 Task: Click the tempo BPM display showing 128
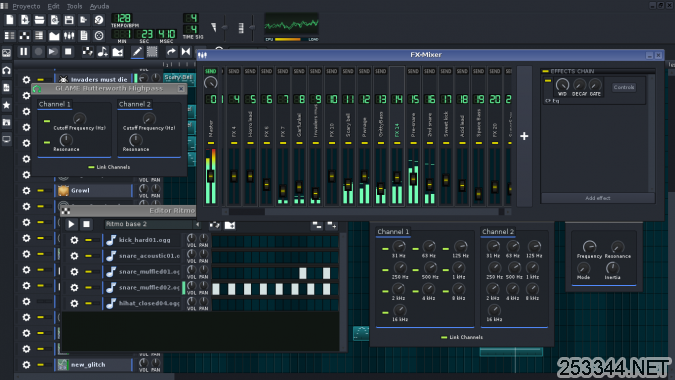click(122, 18)
